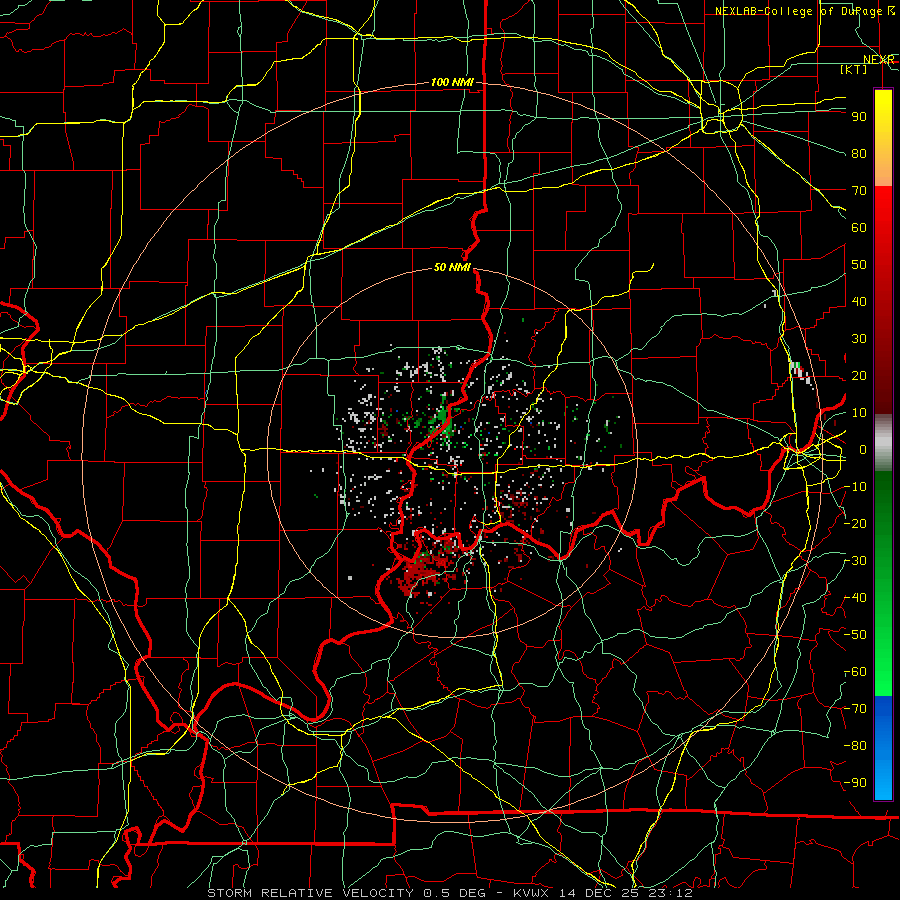Click the "23:12" time in caption
The height and width of the screenshot is (900, 900).
(x=670, y=893)
